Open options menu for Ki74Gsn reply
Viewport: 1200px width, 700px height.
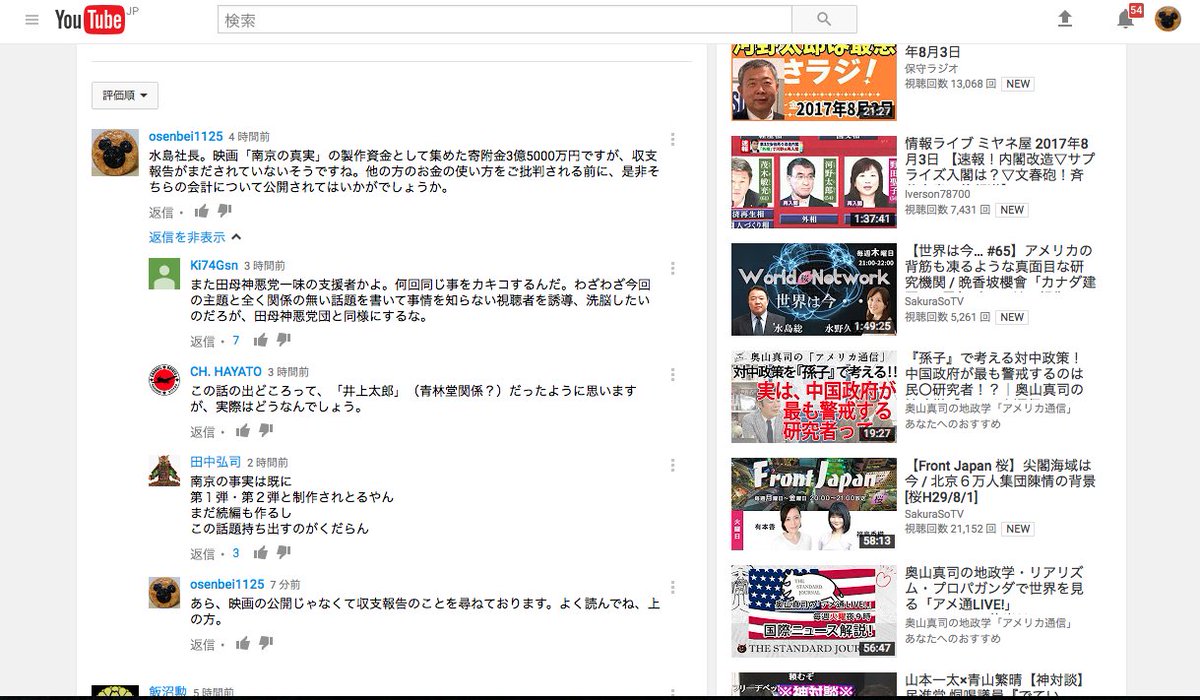pyautogui.click(x=673, y=268)
